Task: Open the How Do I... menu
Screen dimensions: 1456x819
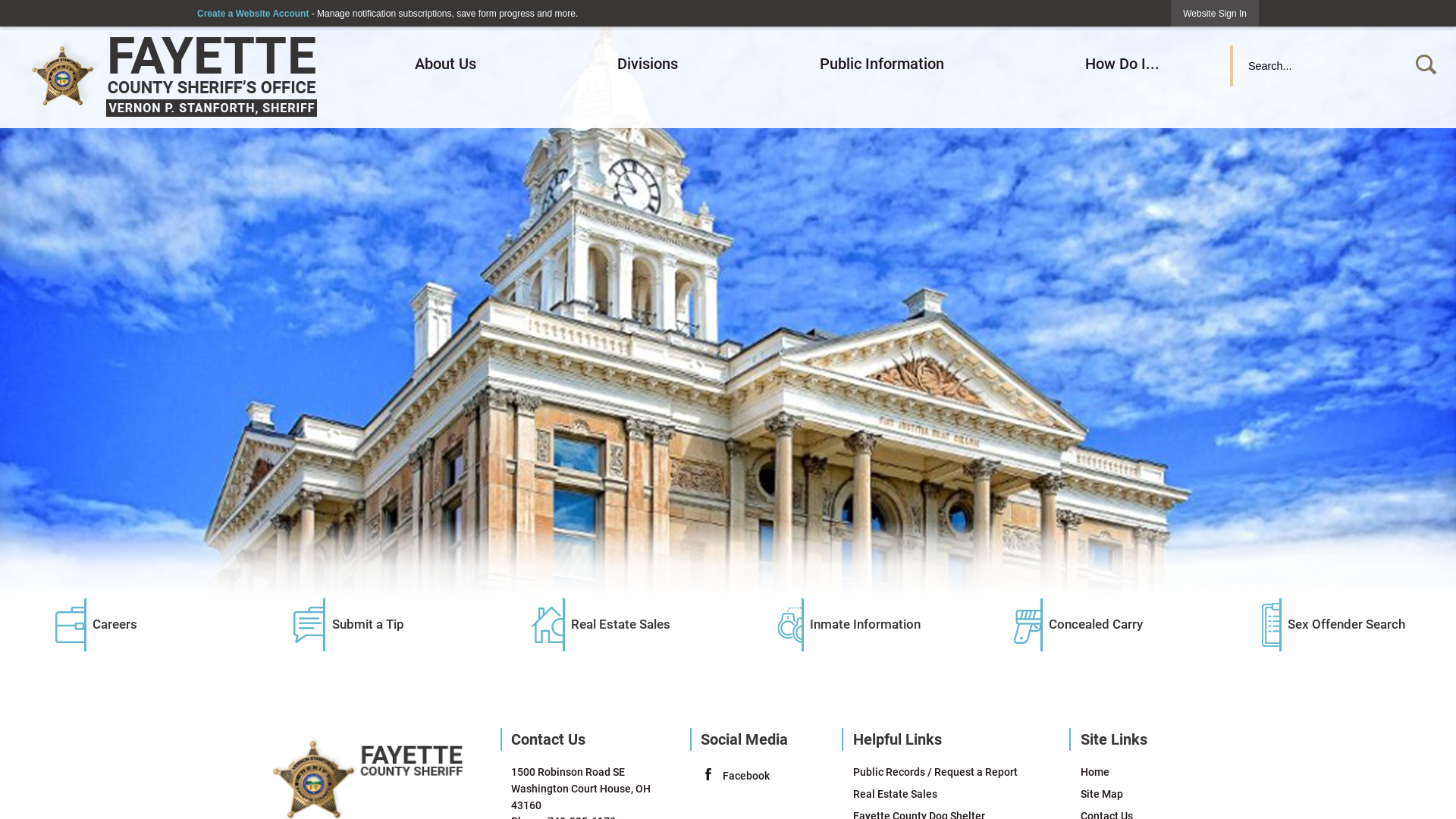Action: pyautogui.click(x=1122, y=64)
